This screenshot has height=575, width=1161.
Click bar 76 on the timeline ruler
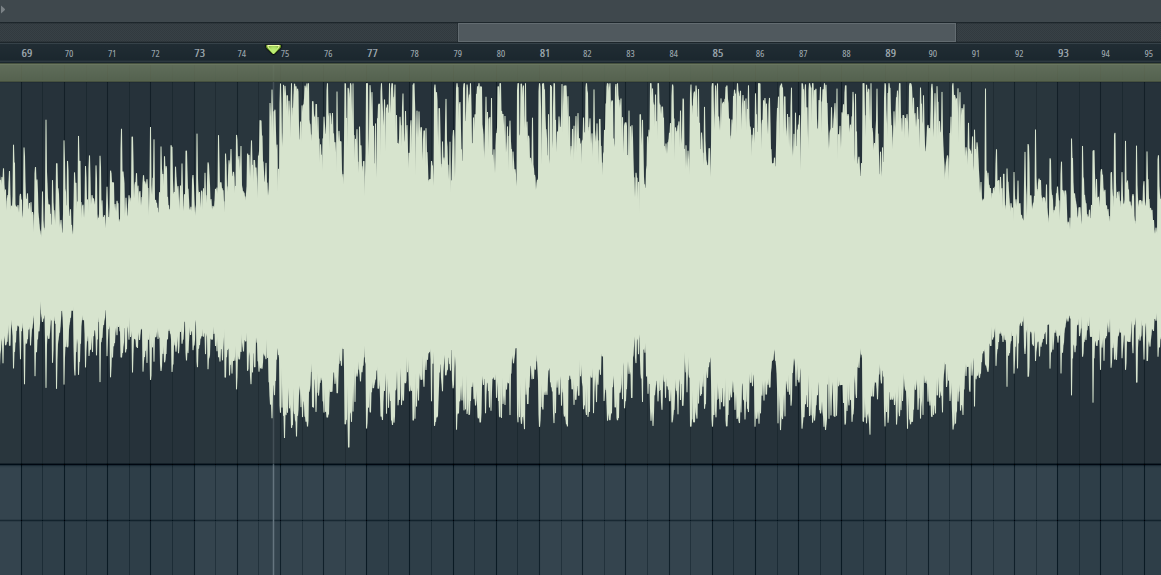328,54
